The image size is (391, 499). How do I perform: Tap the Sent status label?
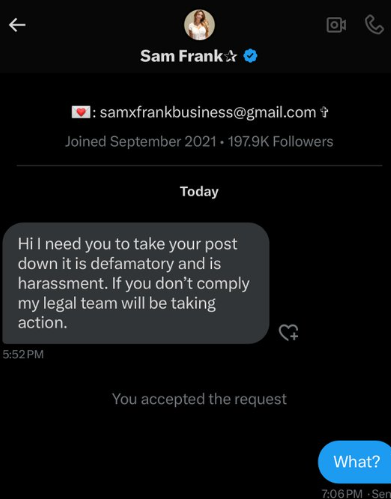pyautogui.click(x=381, y=493)
